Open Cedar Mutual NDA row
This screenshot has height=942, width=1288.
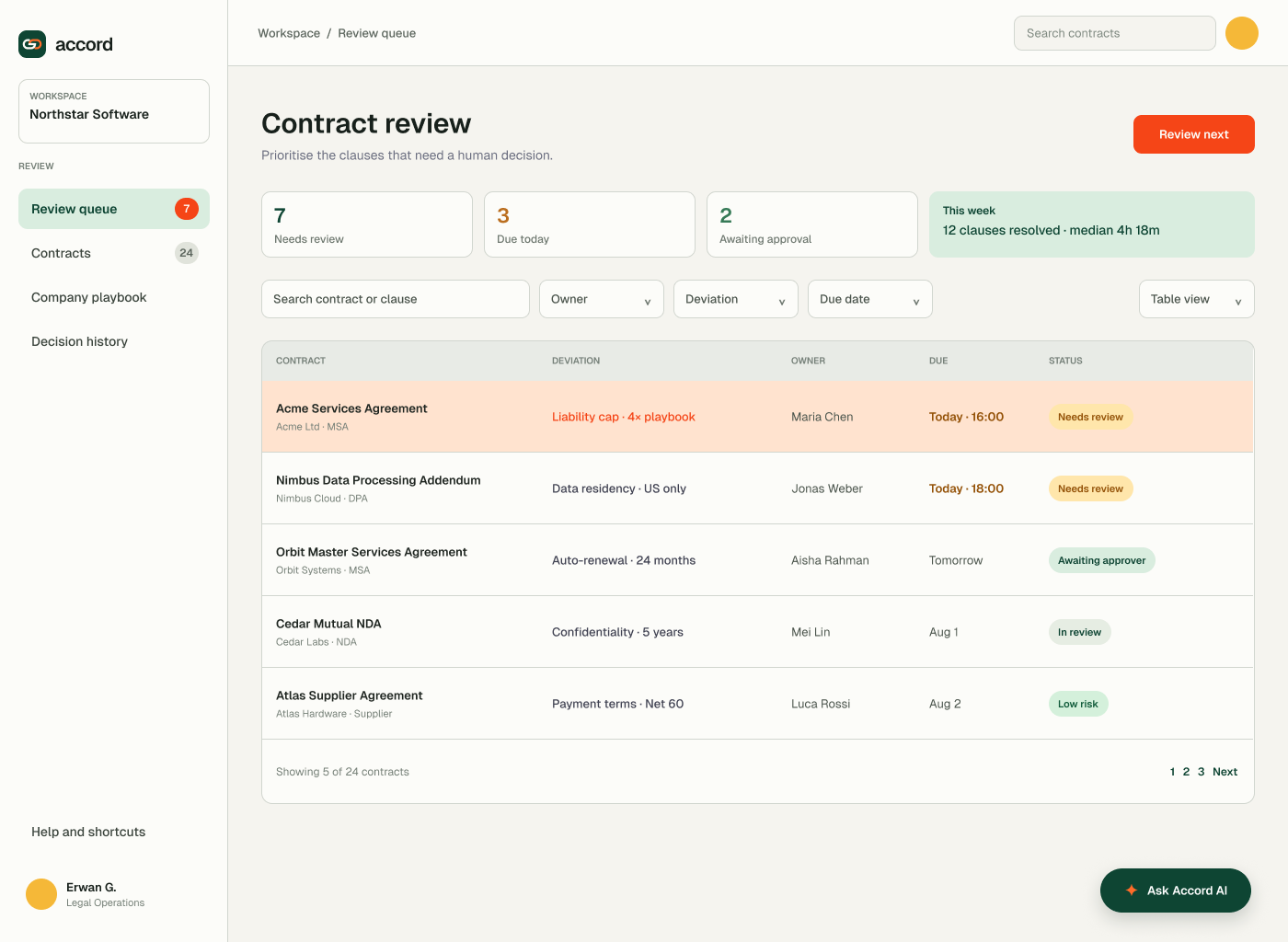(x=758, y=632)
